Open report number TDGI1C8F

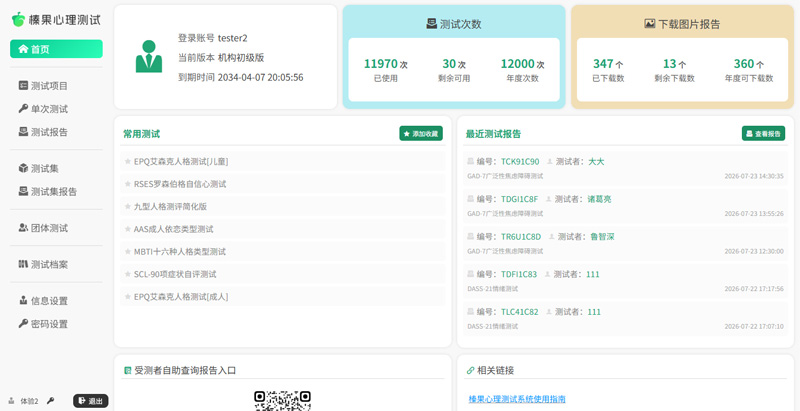point(519,199)
